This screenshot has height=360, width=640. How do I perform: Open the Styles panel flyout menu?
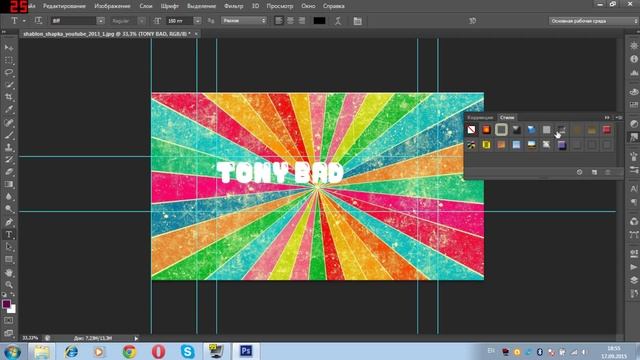[x=619, y=118]
